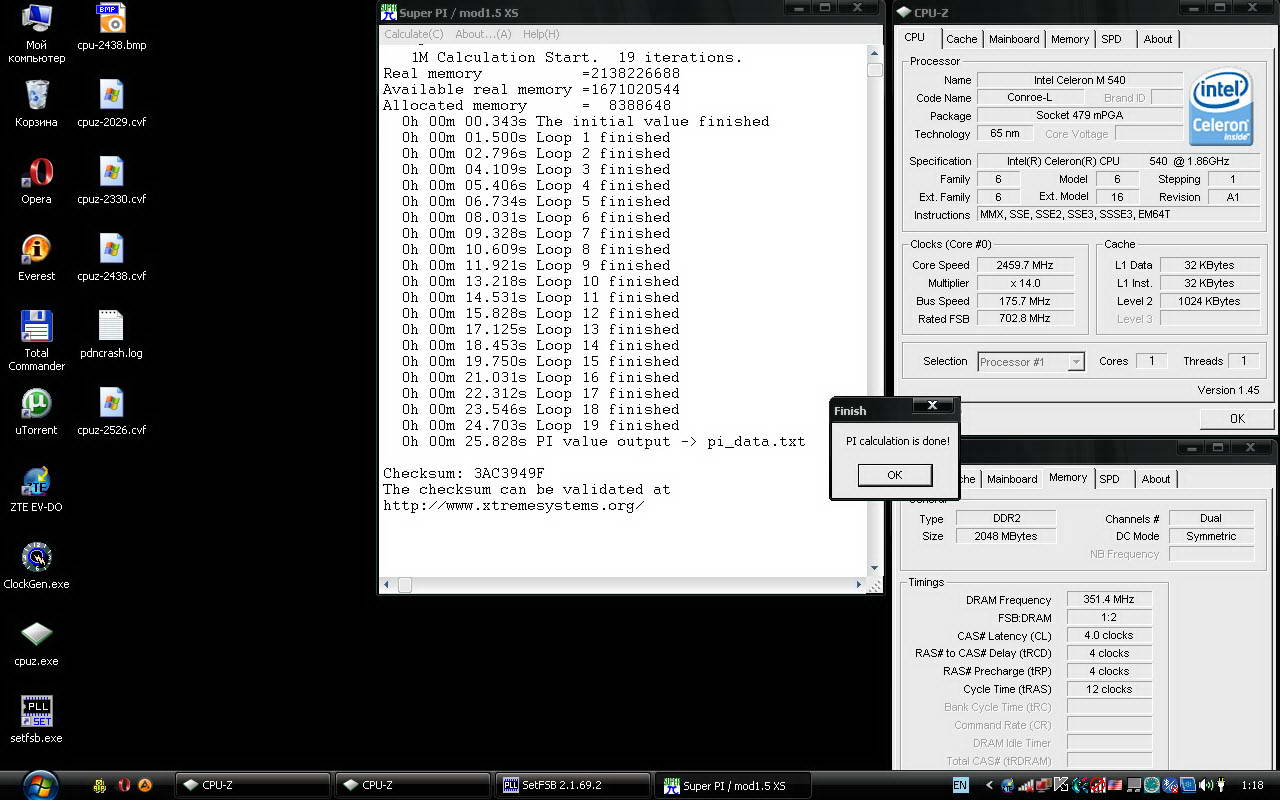
Task: Launch uTorrent from desktop
Action: coord(36,412)
